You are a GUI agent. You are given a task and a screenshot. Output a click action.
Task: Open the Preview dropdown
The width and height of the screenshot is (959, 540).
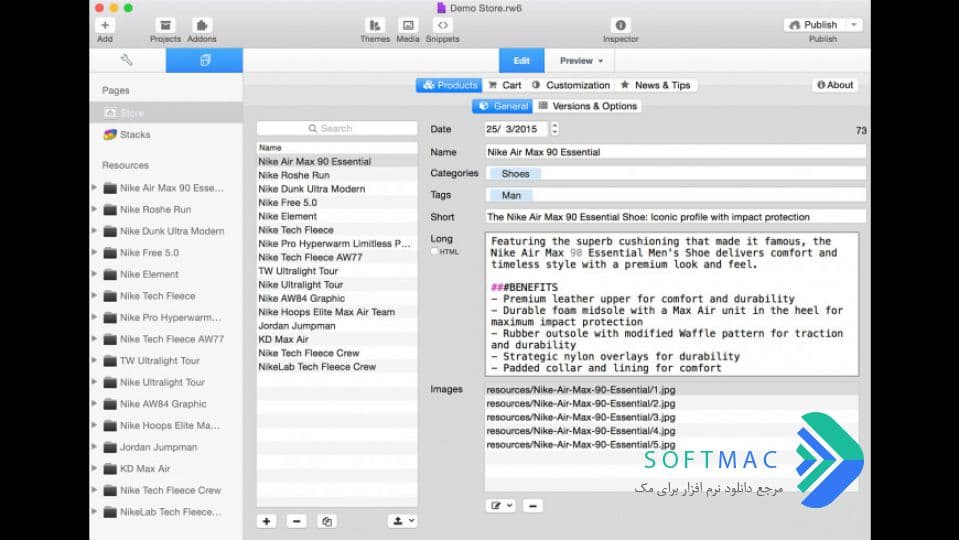click(581, 61)
